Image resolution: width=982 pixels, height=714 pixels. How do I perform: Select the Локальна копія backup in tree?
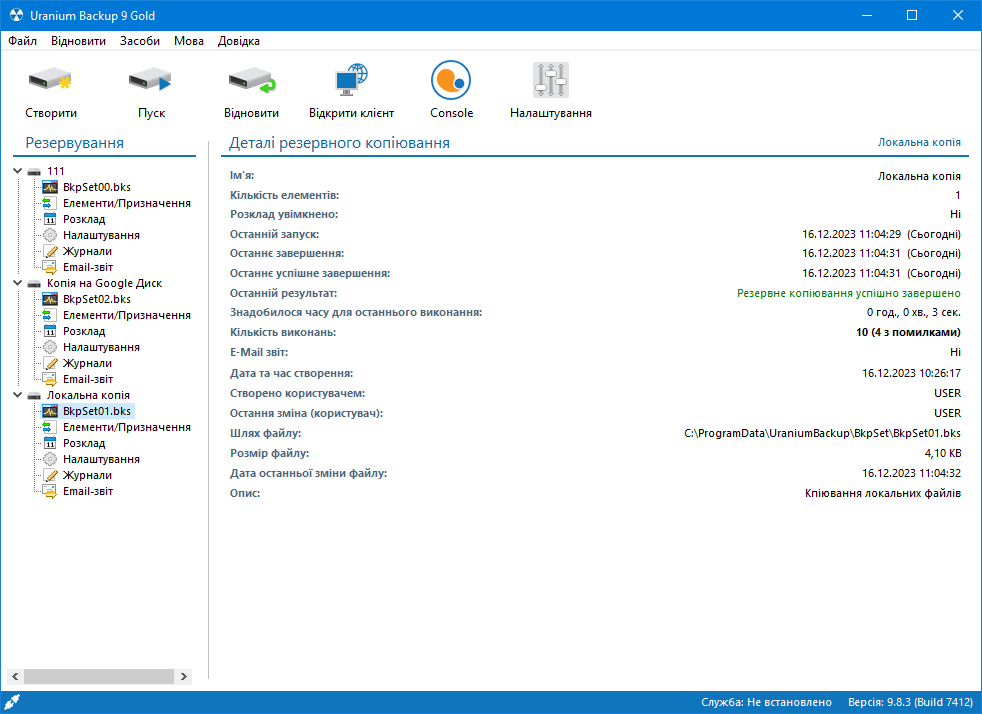coord(88,395)
